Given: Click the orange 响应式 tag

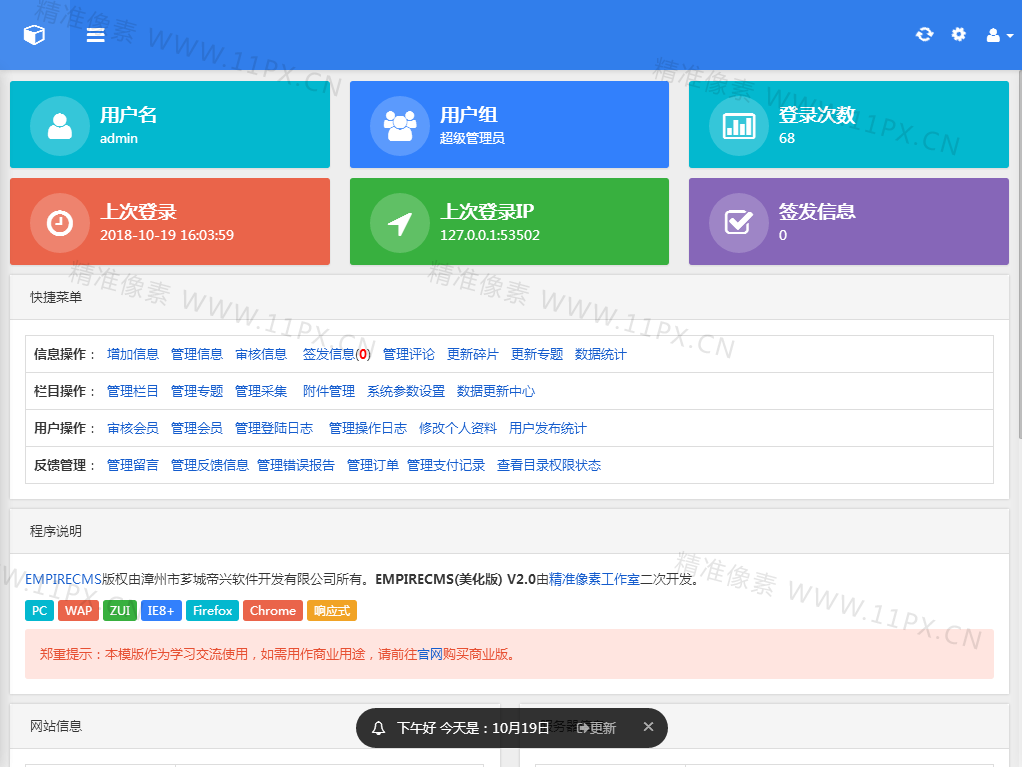Looking at the screenshot, I should point(331,610).
